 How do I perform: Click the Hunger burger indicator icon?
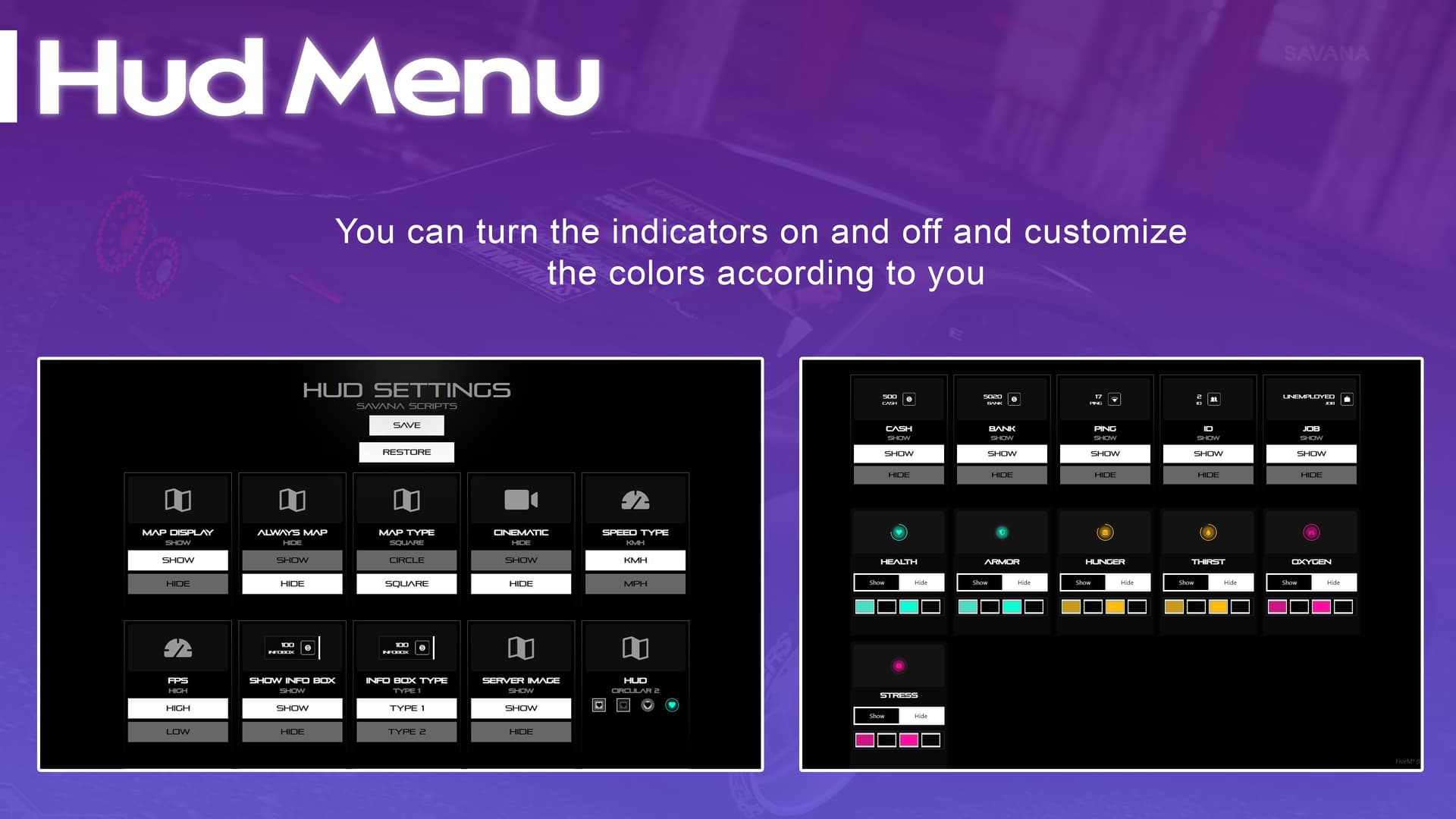[1105, 532]
